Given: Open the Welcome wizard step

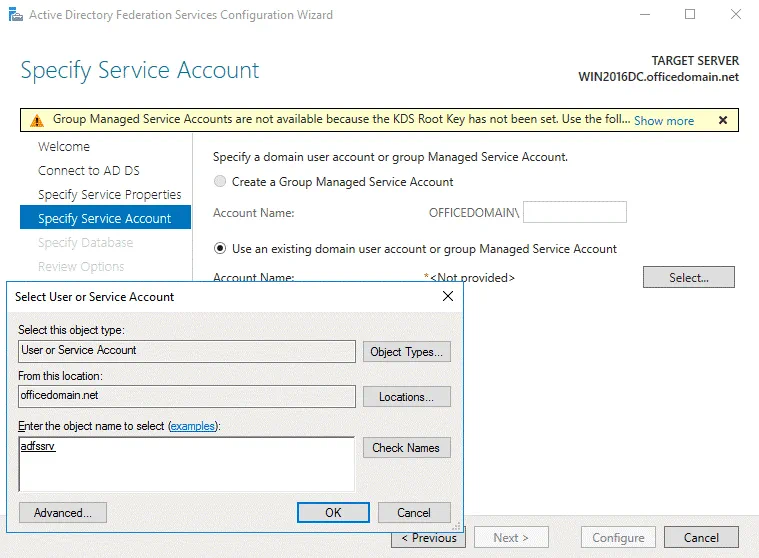Looking at the screenshot, I should (x=64, y=147).
